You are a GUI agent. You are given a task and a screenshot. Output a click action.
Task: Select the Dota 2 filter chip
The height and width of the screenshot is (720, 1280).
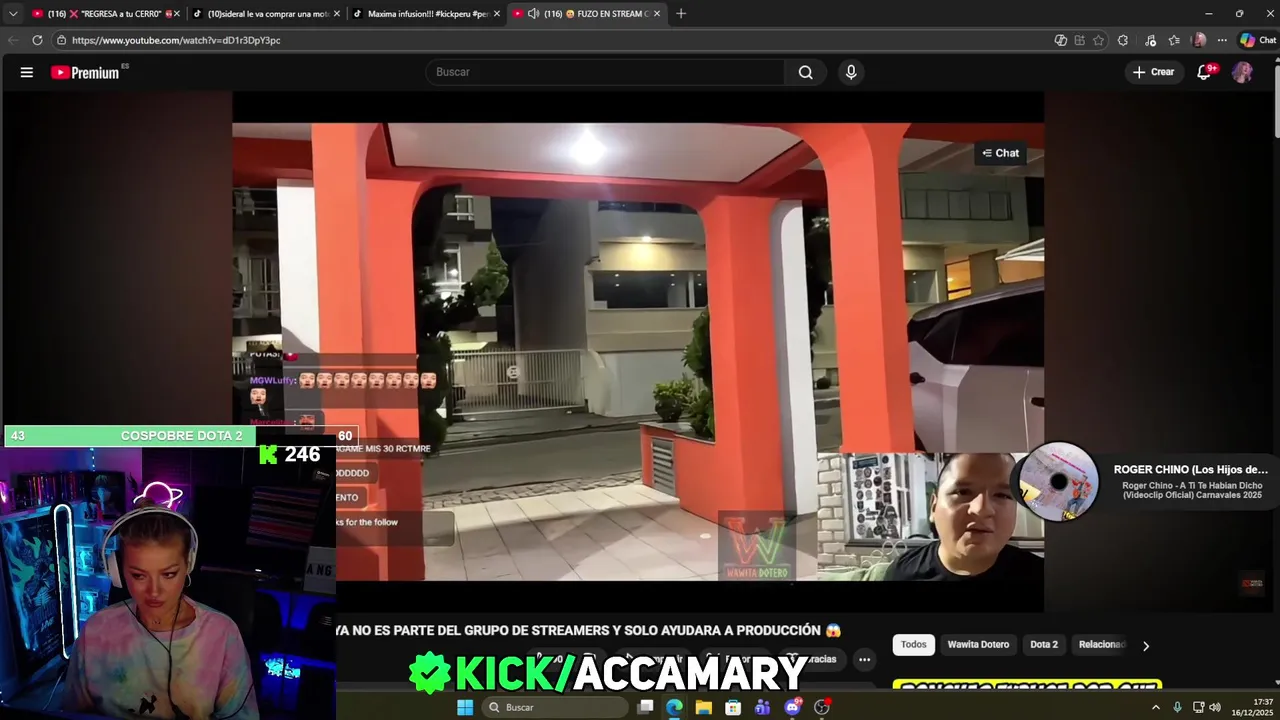pyautogui.click(x=1044, y=645)
